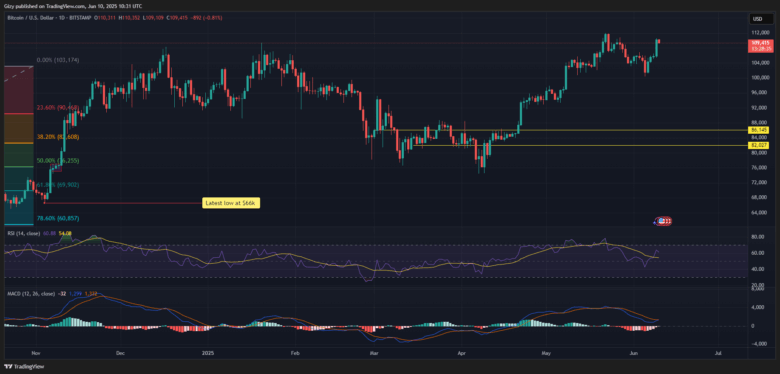Click the Feb label on the time axis
Screen dimensions: 780x374
[x=294, y=353]
